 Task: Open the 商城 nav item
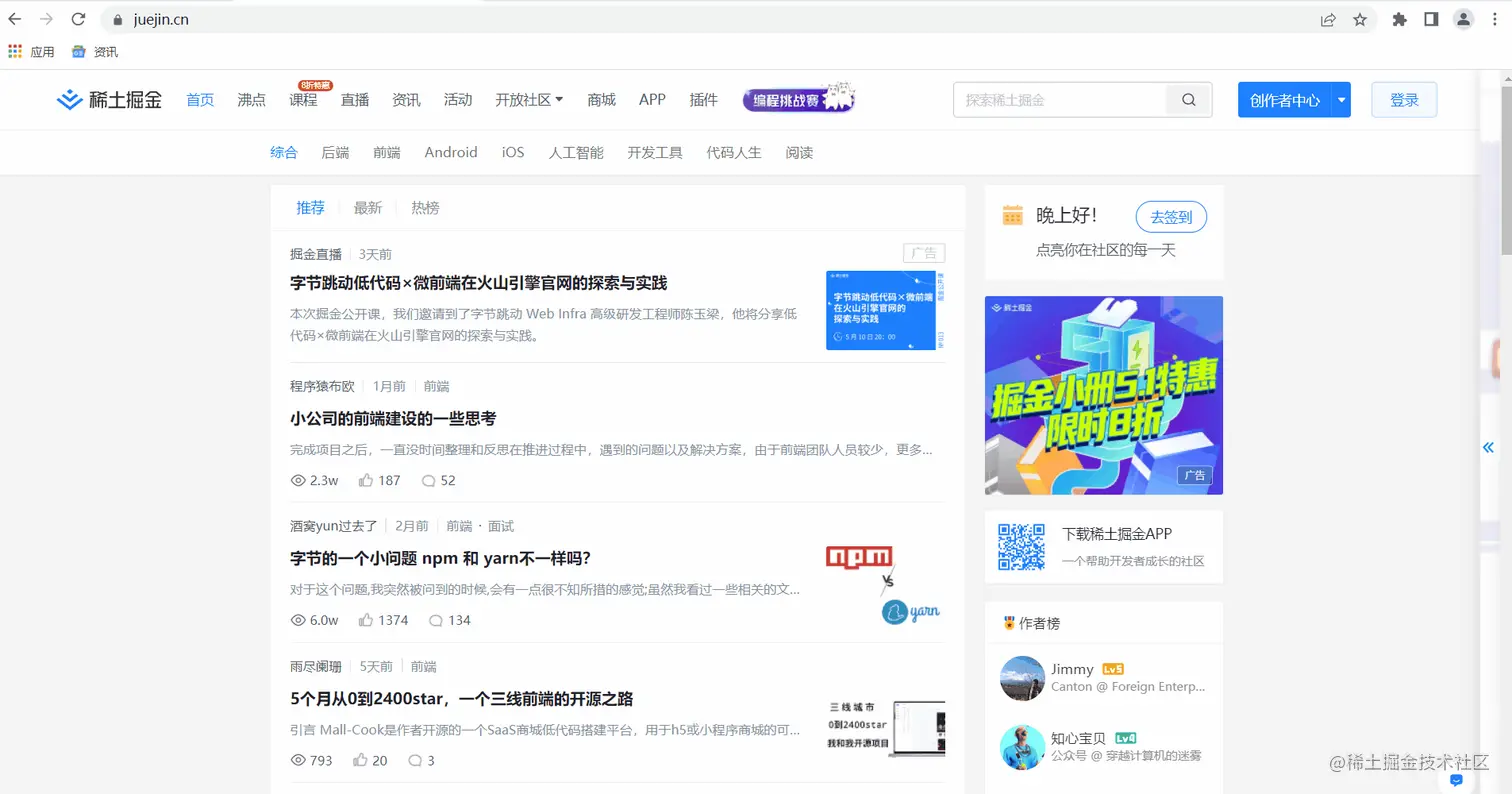602,100
